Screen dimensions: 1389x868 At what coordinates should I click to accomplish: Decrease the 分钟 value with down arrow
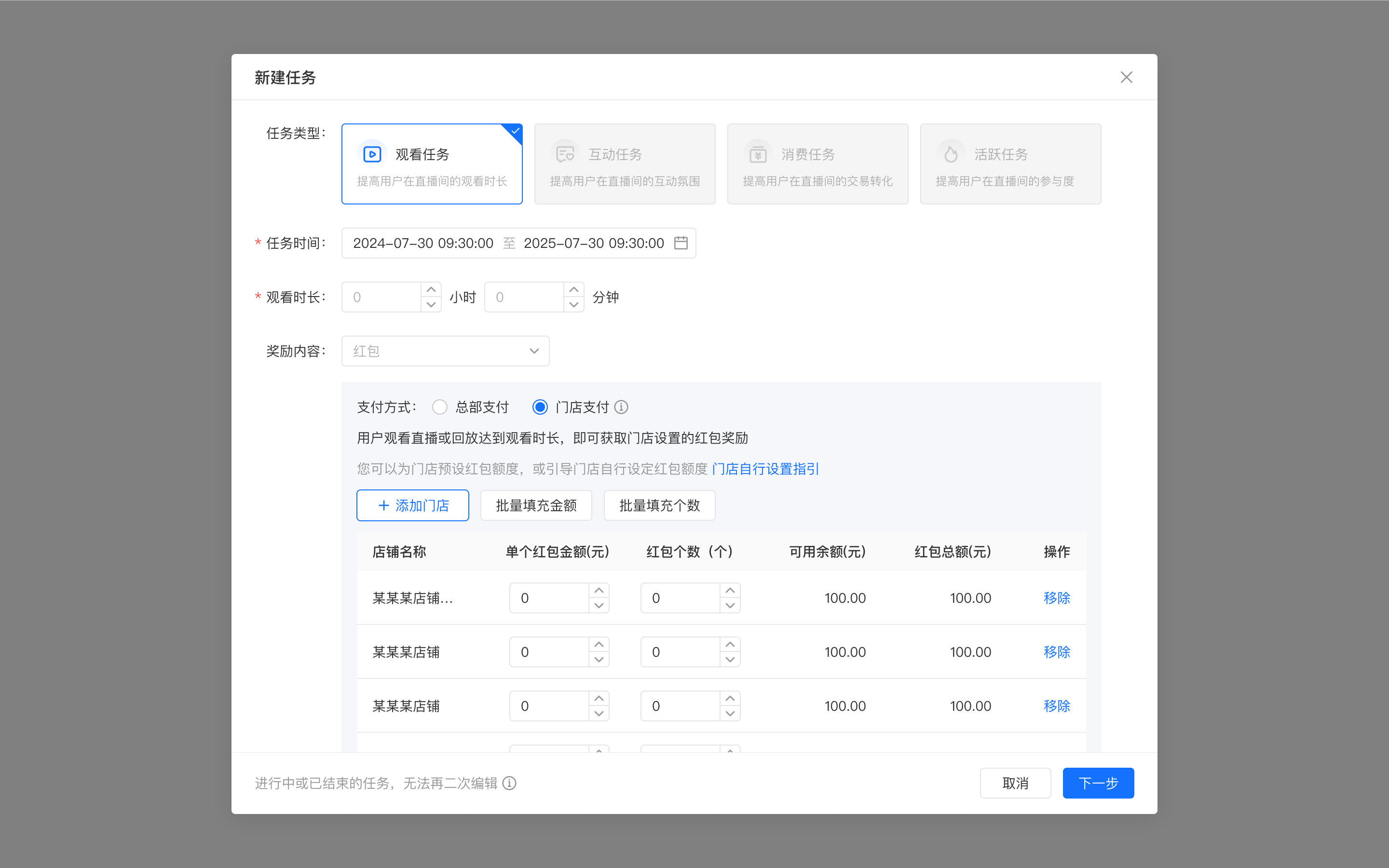[574, 305]
